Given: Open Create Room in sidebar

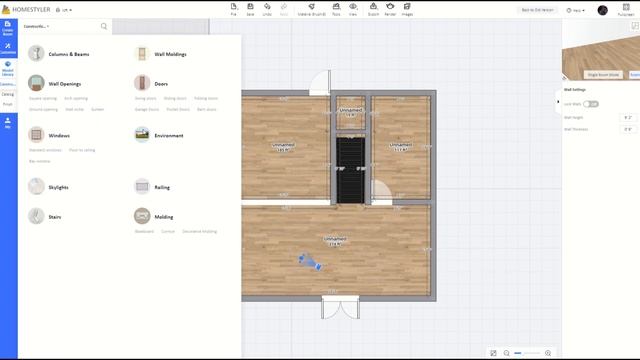Looking at the screenshot, I should click(8, 29).
